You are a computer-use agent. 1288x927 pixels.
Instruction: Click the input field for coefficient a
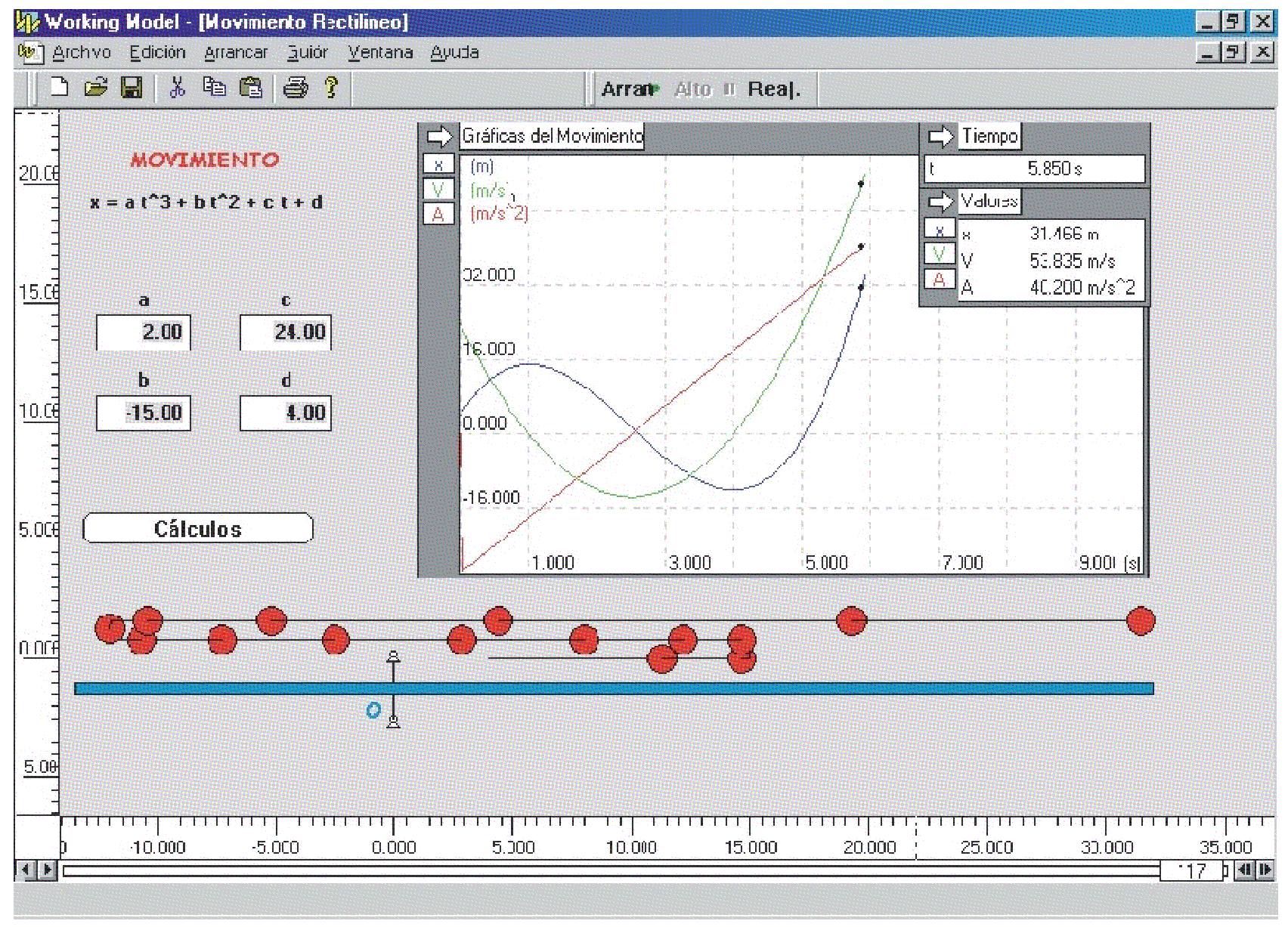(144, 332)
